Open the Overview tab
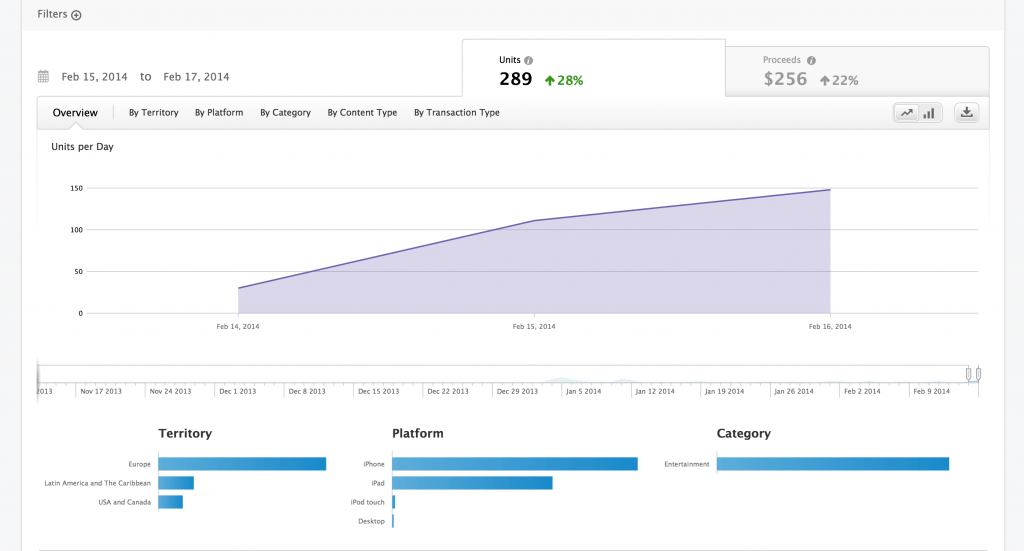The height and width of the screenshot is (551, 1024). click(75, 113)
